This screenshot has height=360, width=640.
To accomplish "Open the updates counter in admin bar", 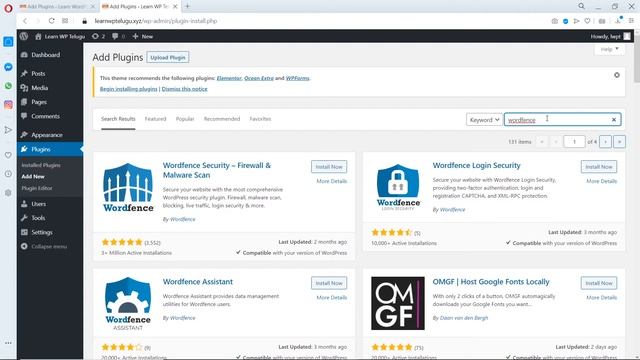I will point(98,36).
